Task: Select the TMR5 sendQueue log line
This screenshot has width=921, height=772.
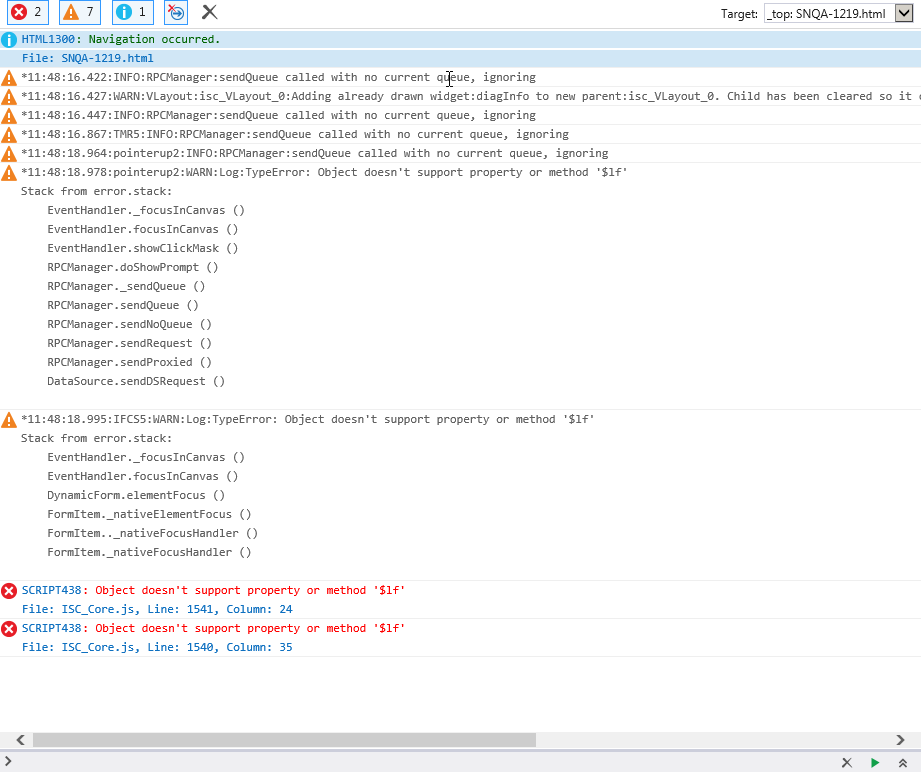Action: pos(295,134)
